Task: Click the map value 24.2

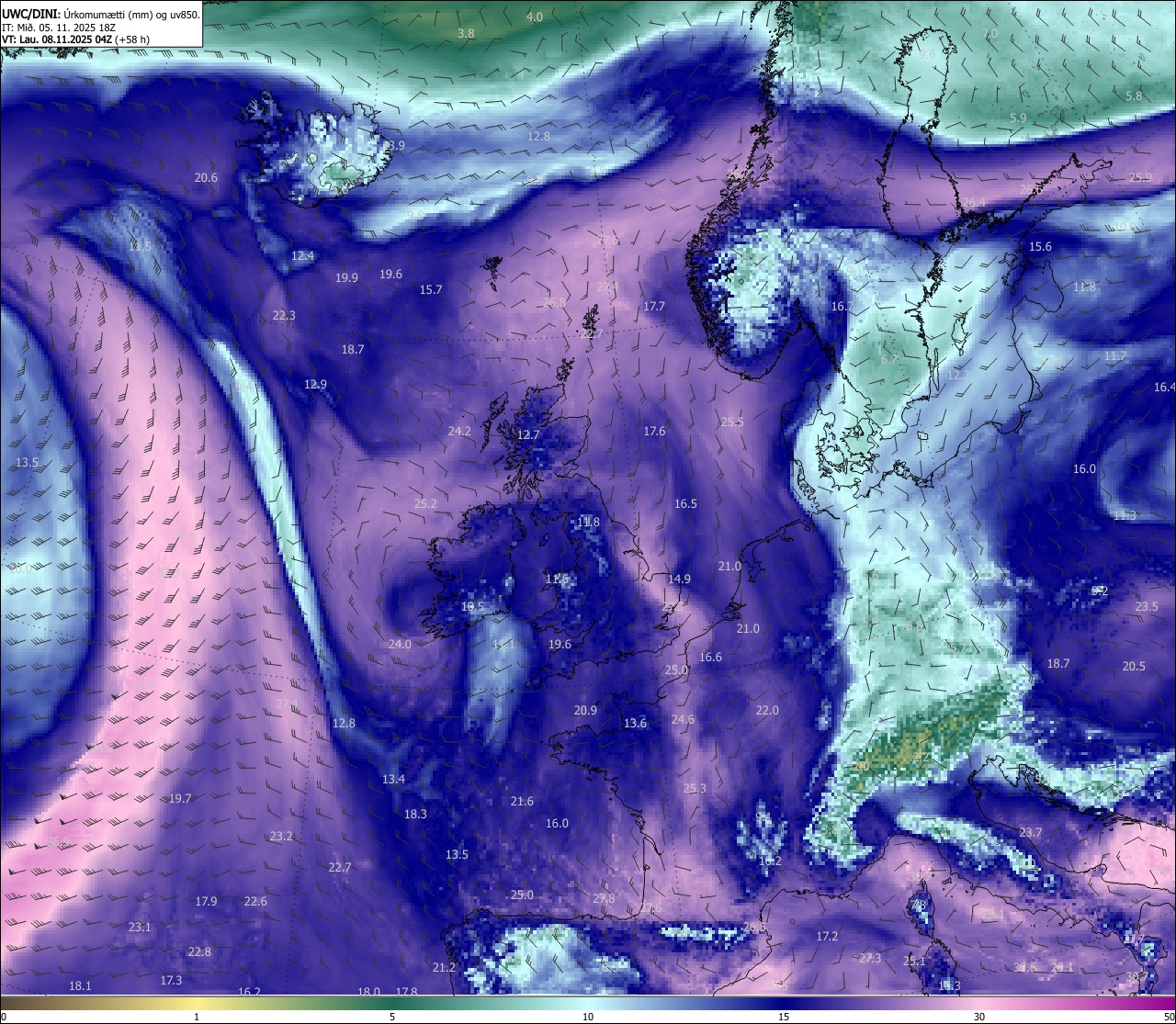Action: [459, 432]
